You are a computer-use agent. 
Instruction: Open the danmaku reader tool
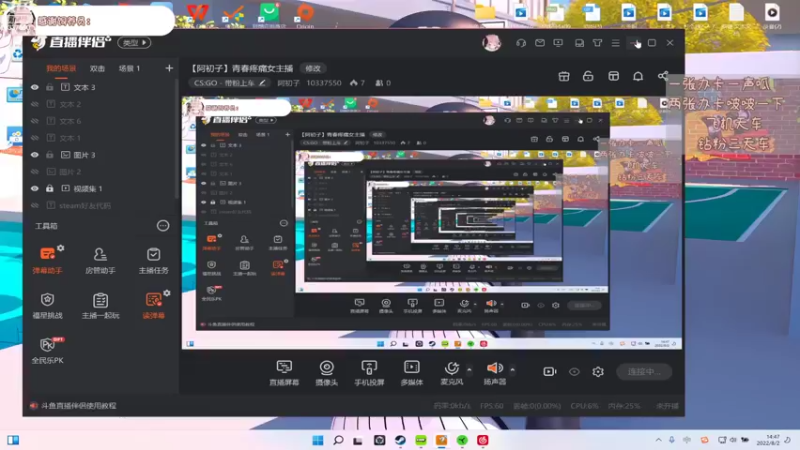point(154,305)
